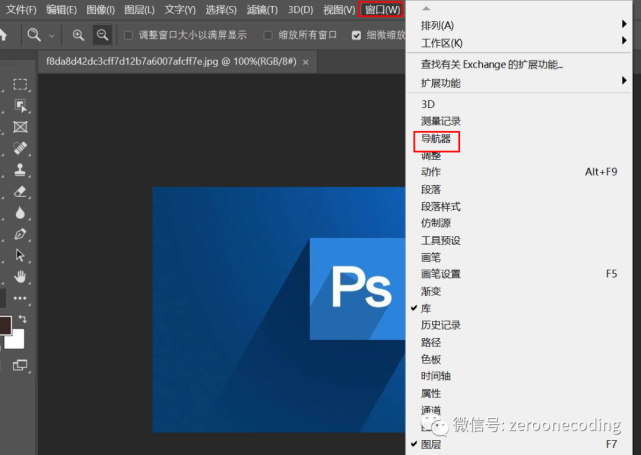
Task: Open the 视图(V) menu
Action: pos(339,10)
